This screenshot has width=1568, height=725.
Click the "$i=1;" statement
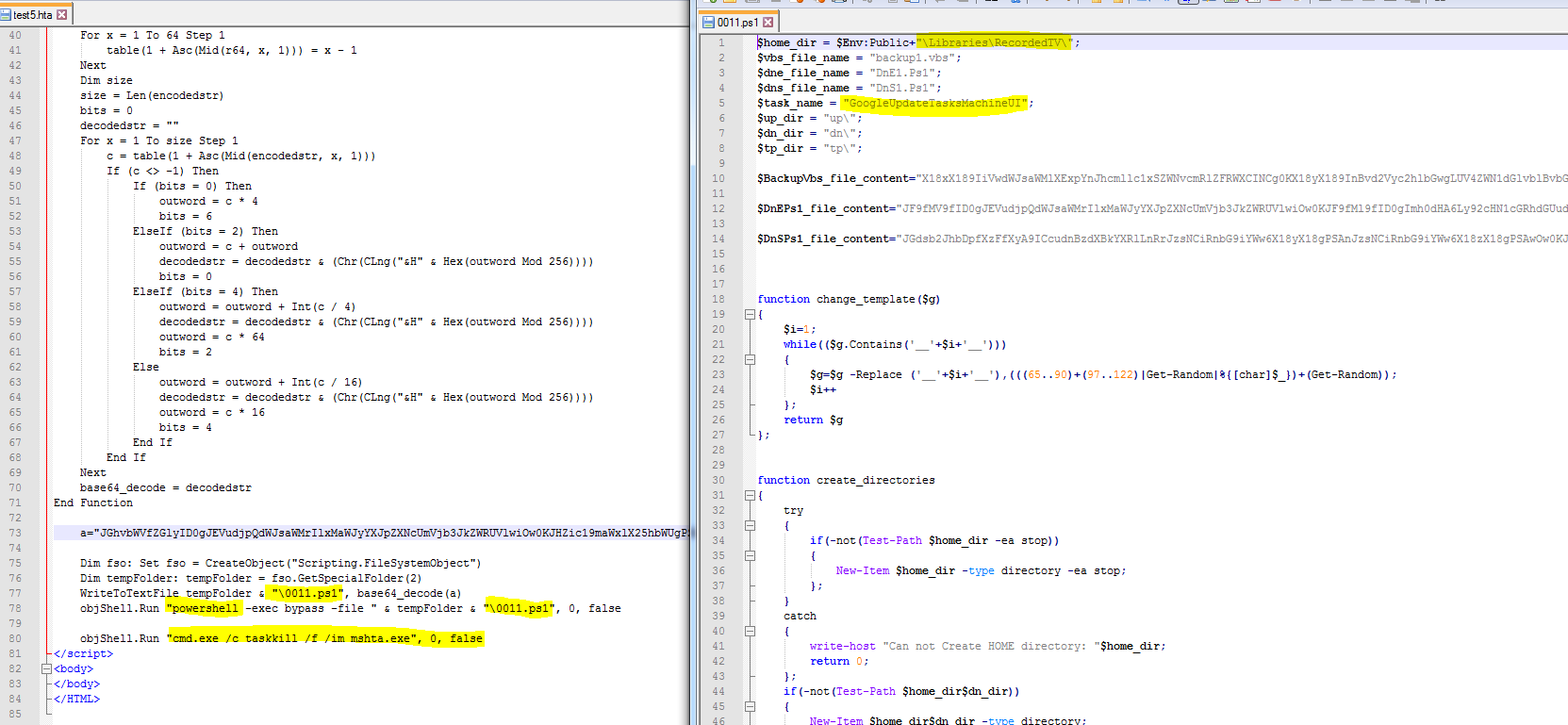tap(800, 329)
